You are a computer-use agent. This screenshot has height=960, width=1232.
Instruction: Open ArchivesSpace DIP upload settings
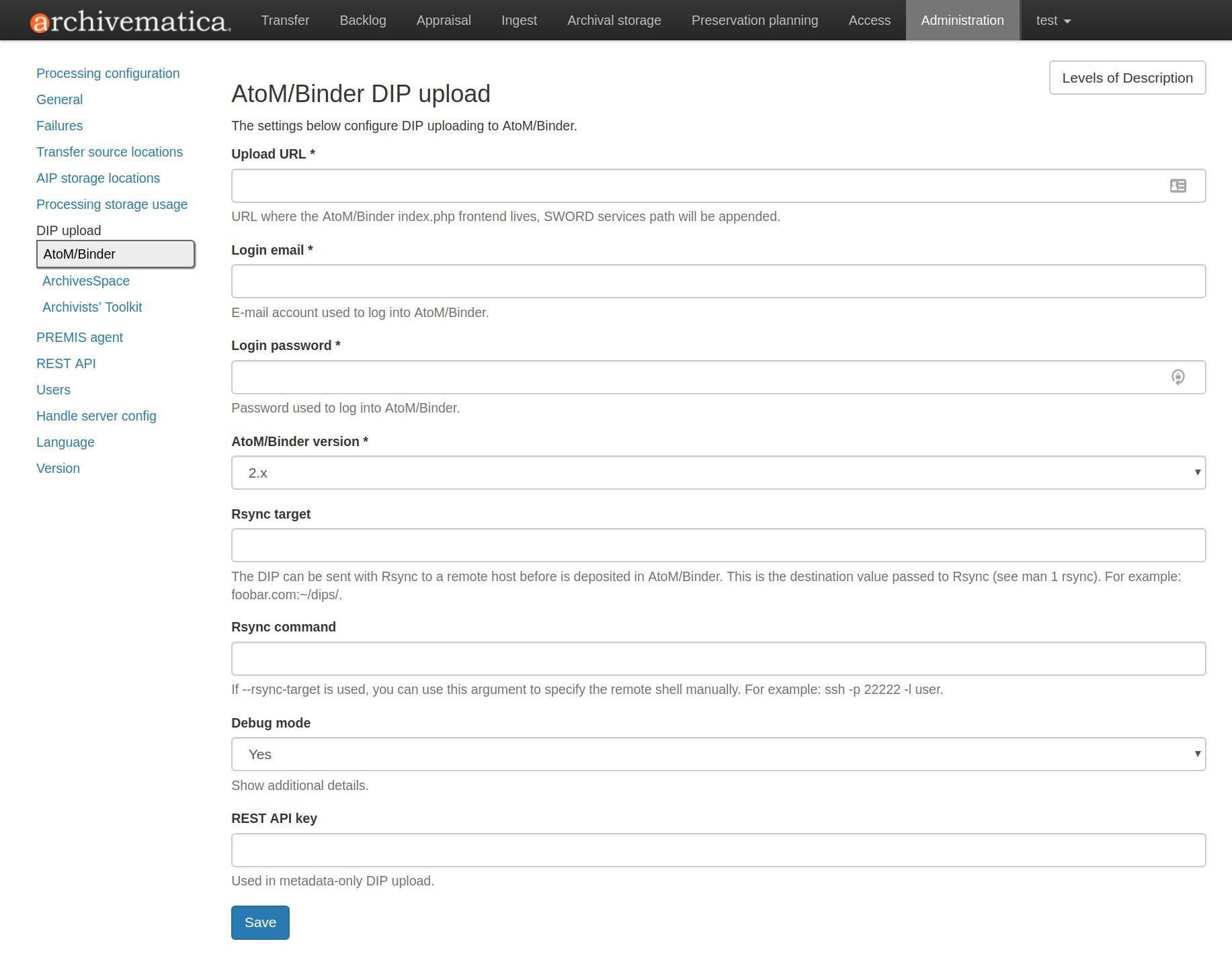click(x=85, y=281)
